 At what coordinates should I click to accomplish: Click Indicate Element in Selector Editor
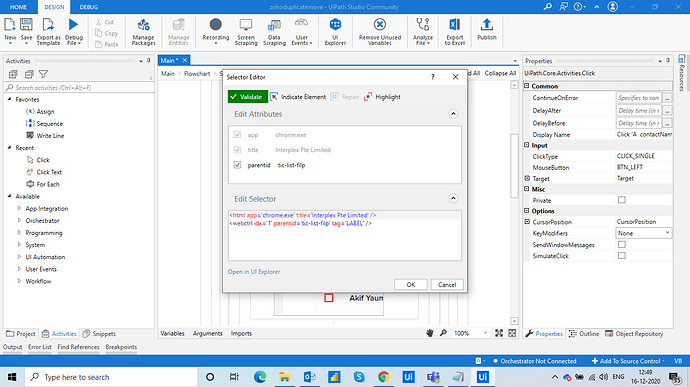(x=298, y=97)
